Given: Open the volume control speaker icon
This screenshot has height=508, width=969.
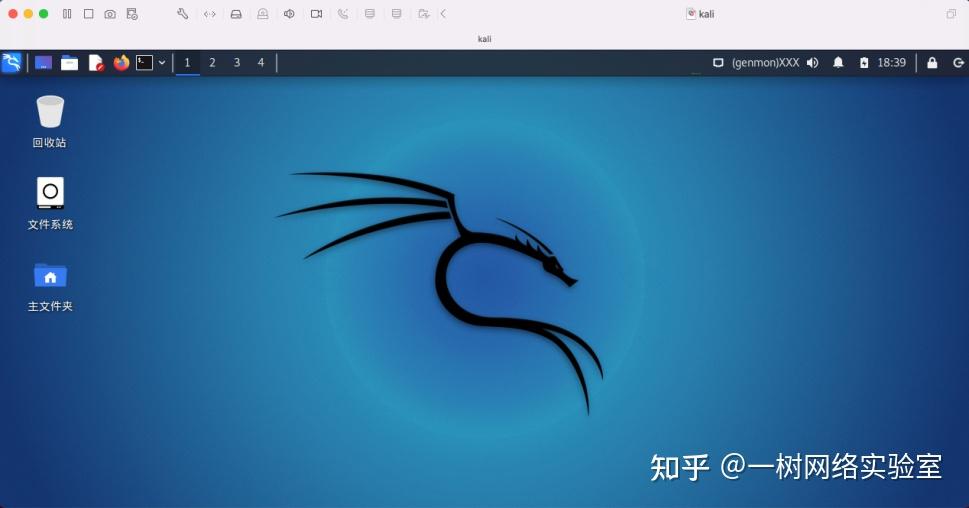Looking at the screenshot, I should (x=813, y=62).
